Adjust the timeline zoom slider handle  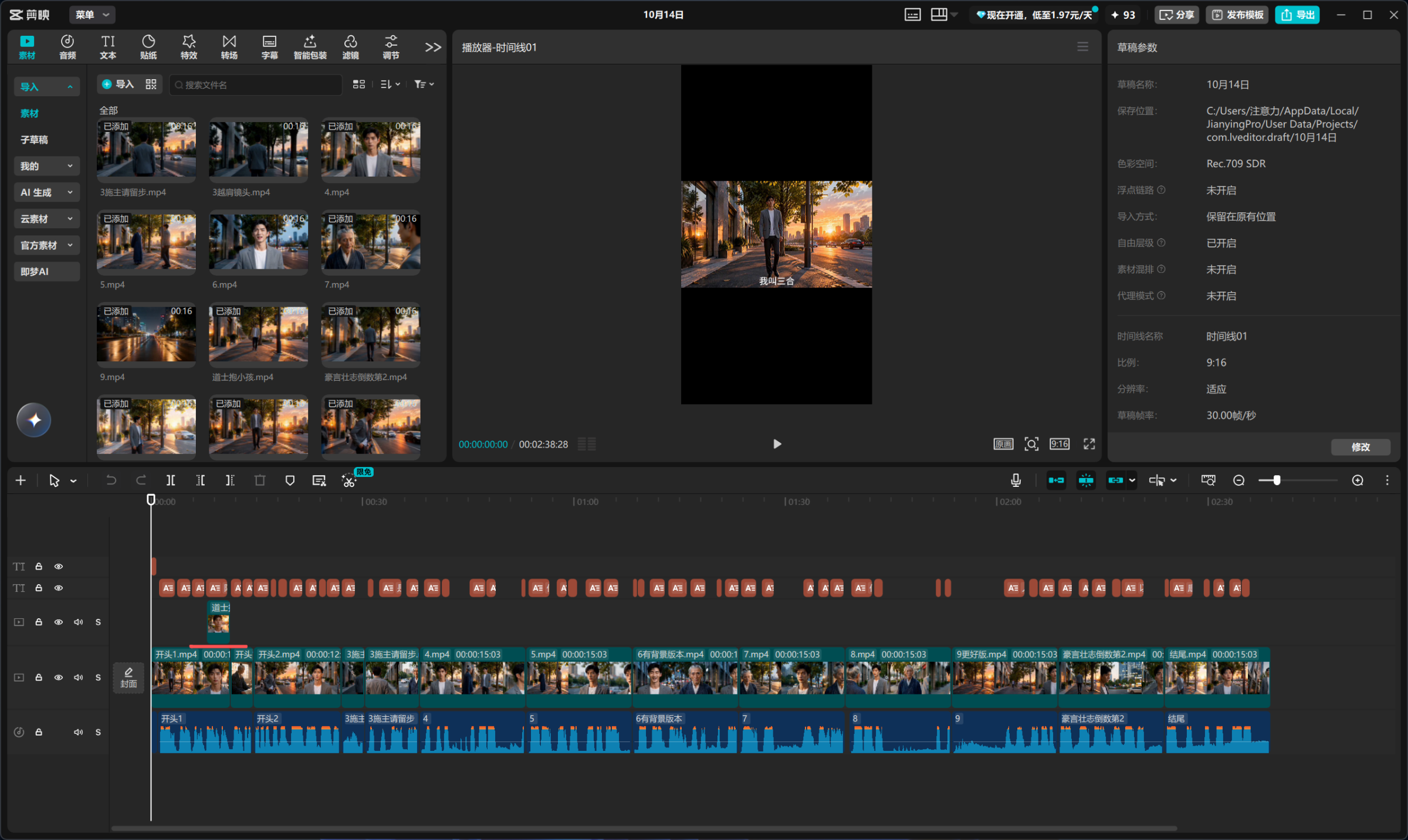(1277, 480)
